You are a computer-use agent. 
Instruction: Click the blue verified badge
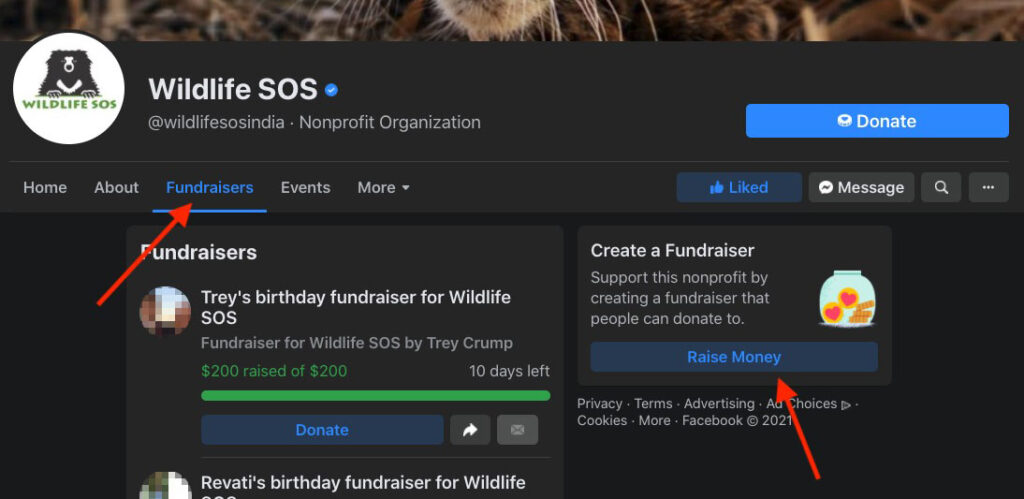tap(331, 90)
